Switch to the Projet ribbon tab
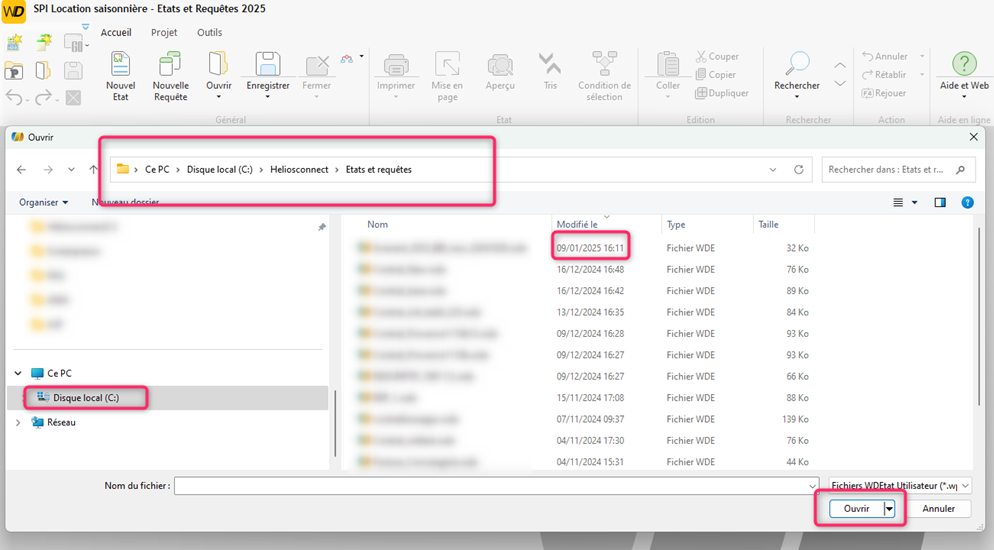 (164, 32)
